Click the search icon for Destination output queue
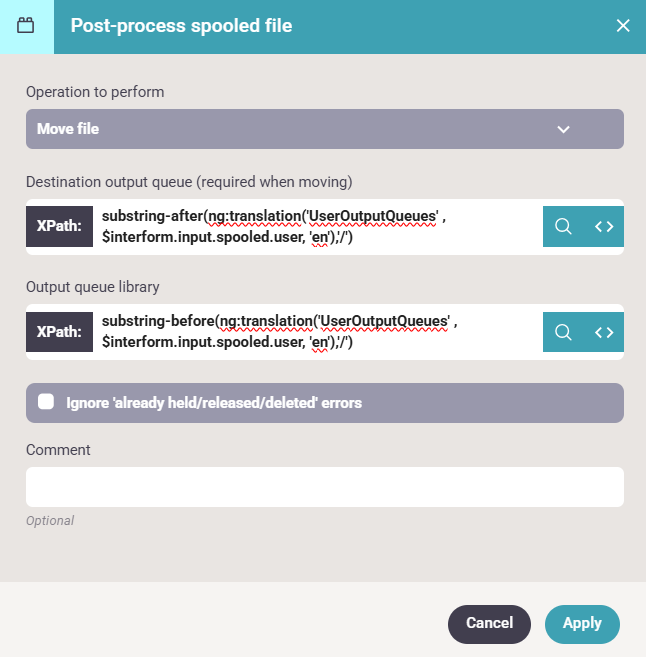 pos(563,226)
